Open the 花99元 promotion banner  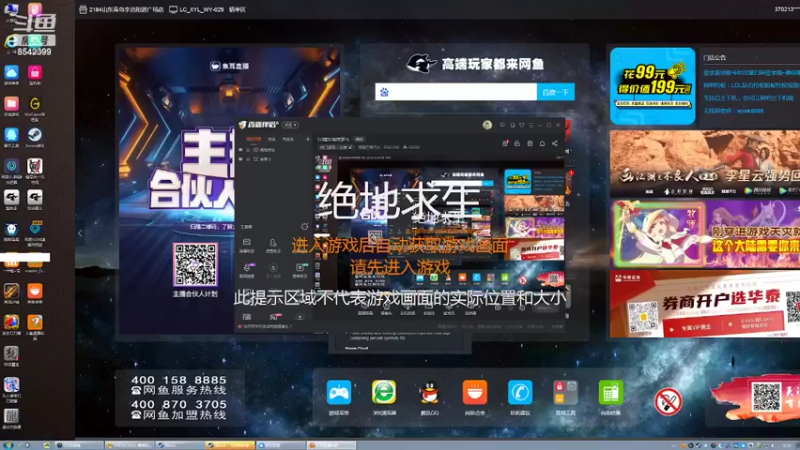pyautogui.click(x=653, y=86)
